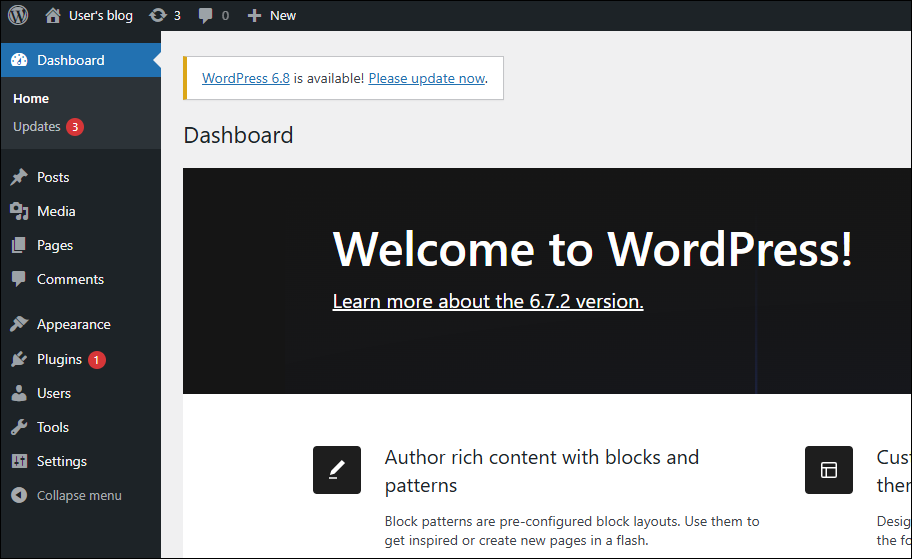The height and width of the screenshot is (559, 912).
Task: Click the WordPress logo in admin bar
Action: tap(18, 15)
